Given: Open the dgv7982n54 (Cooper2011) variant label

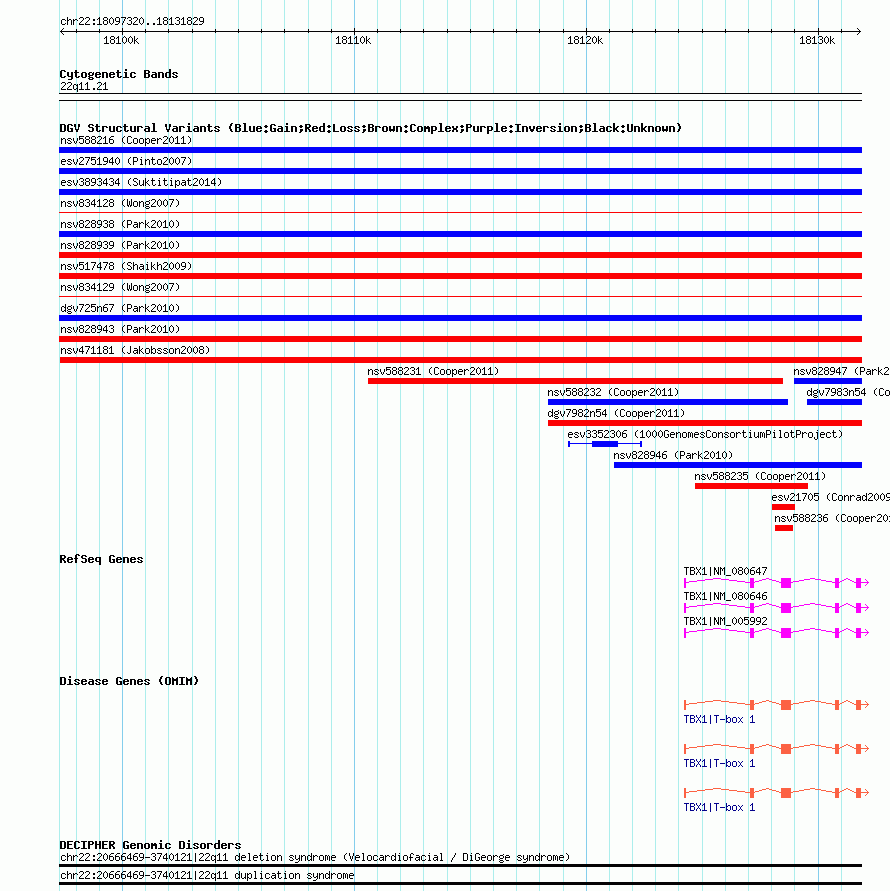Looking at the screenshot, I should pyautogui.click(x=616, y=414).
